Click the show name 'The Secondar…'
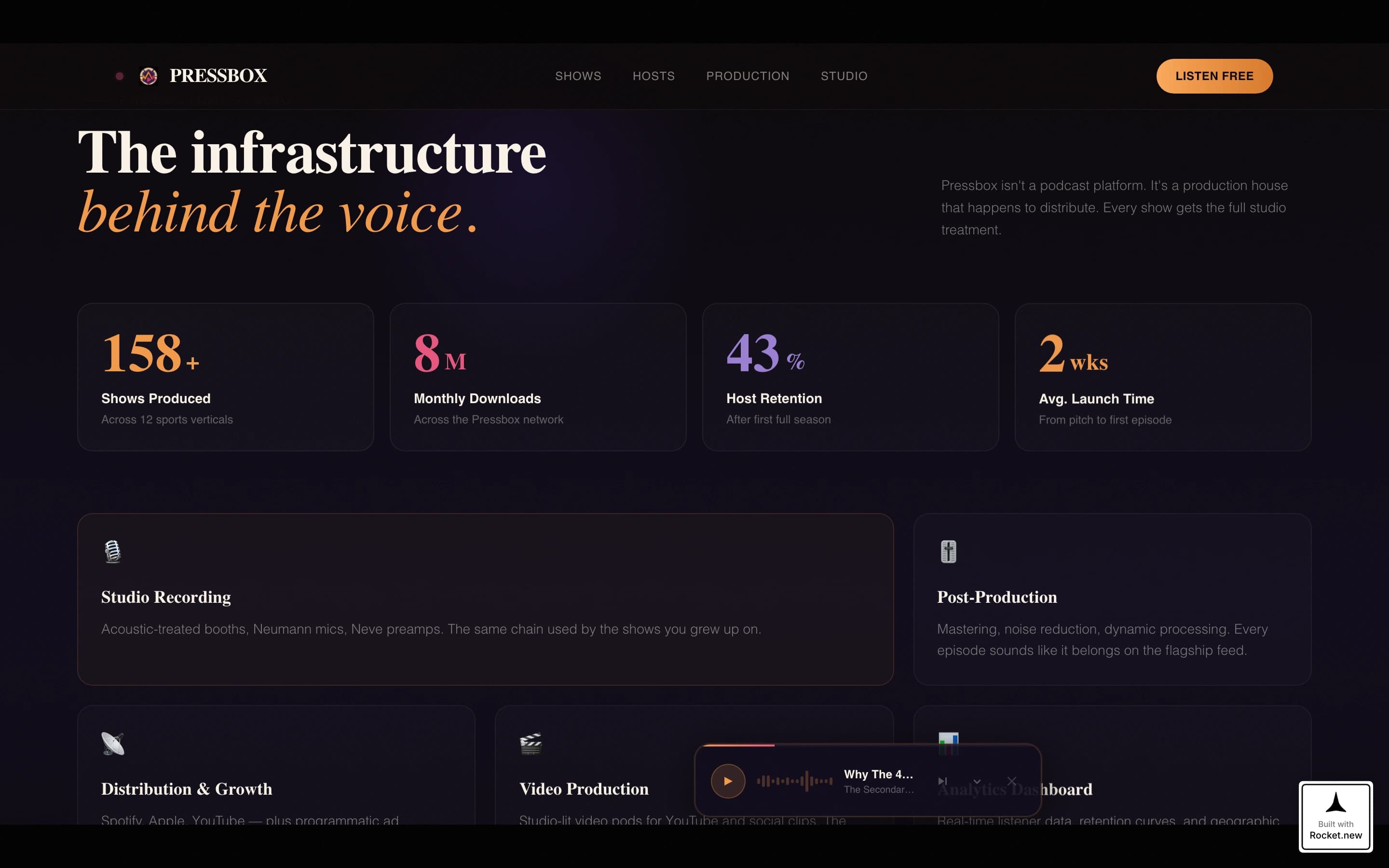1389x868 pixels. (x=878, y=789)
